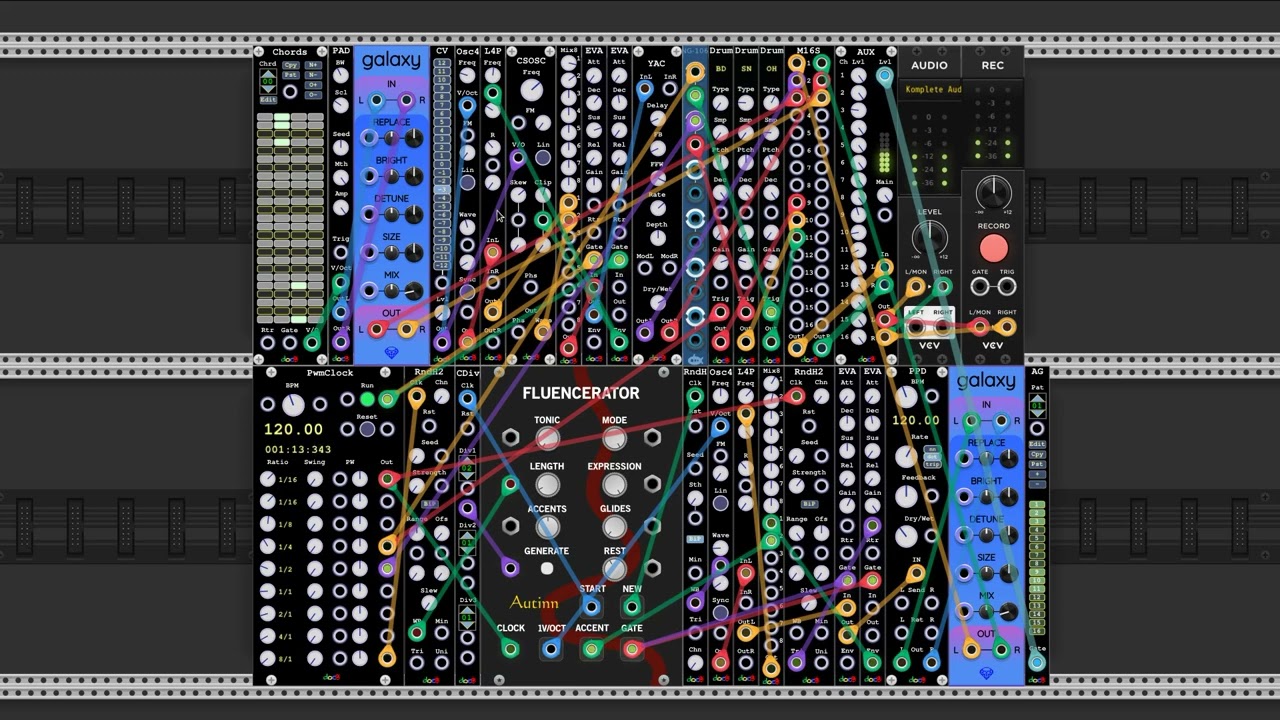Toggle top Osc4 Lin button
The width and height of the screenshot is (1280, 720).
pos(467,182)
